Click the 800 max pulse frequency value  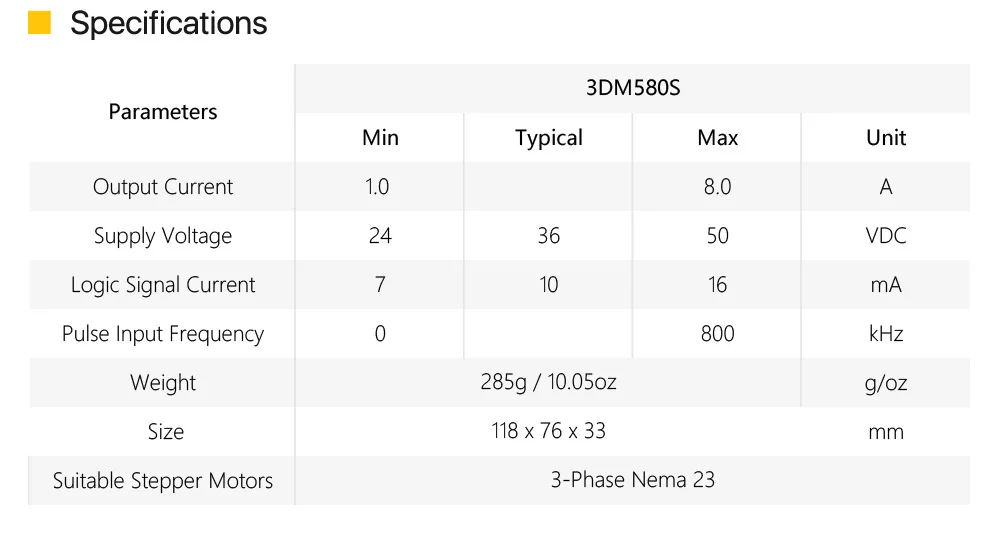717,334
